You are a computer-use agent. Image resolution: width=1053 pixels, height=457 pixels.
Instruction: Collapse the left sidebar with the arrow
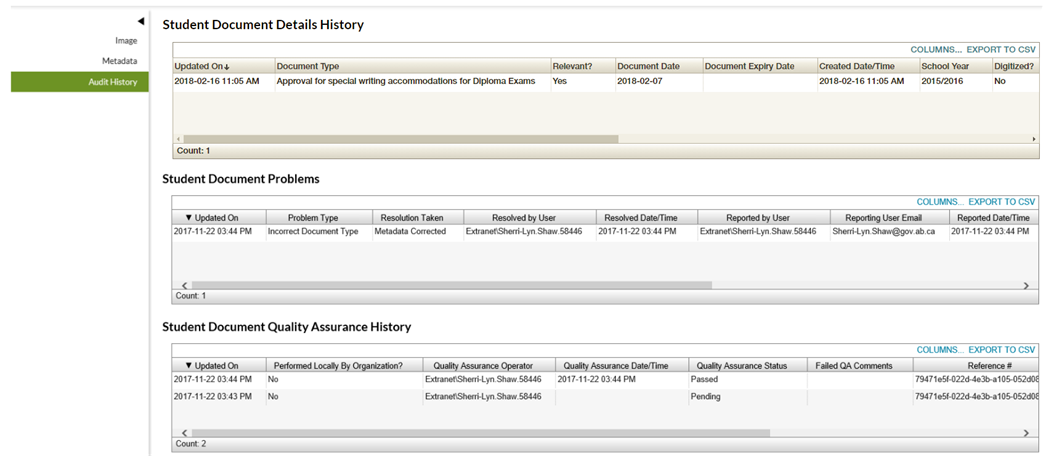[141, 21]
